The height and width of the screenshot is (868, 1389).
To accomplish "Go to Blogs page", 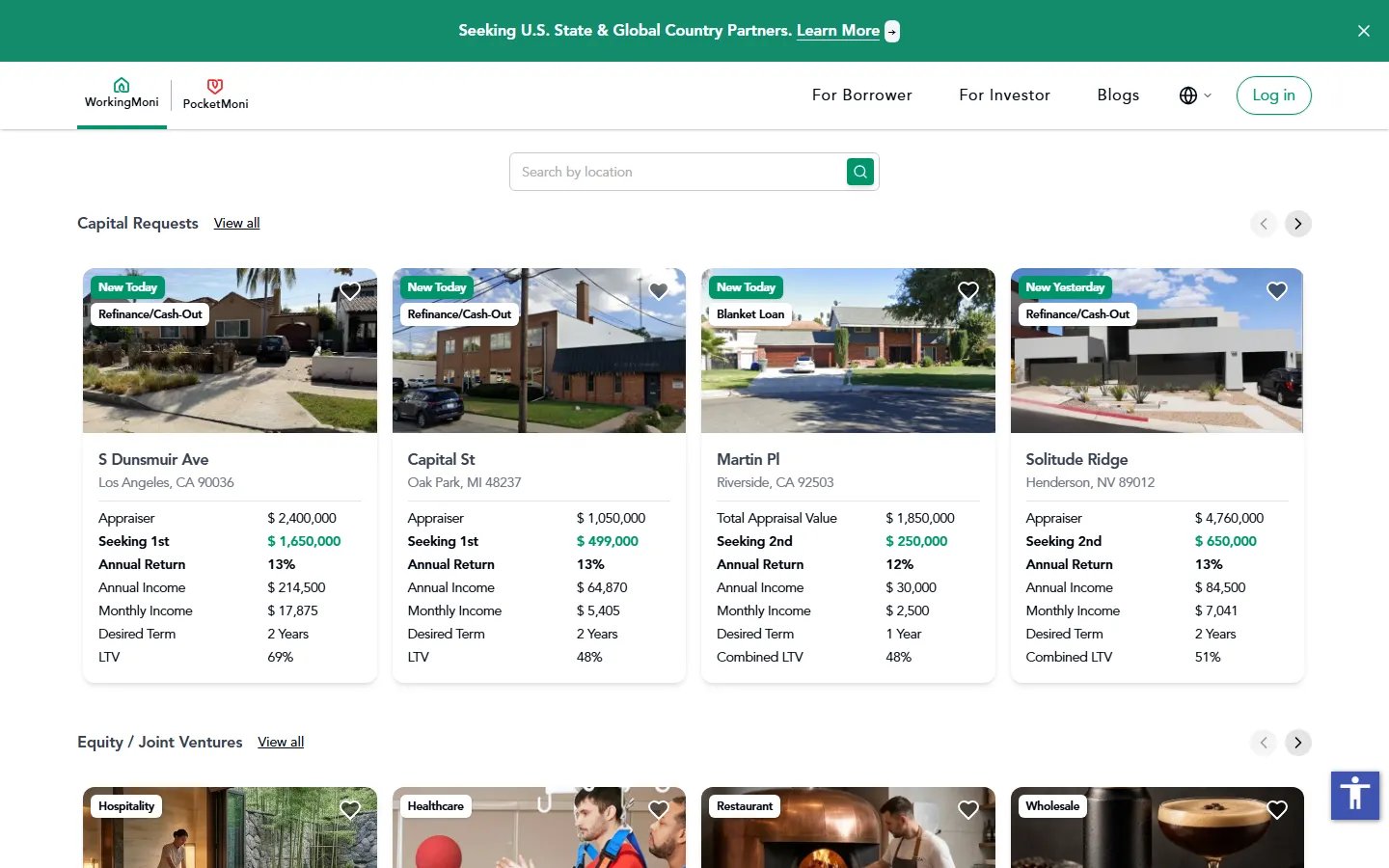I will click(1118, 95).
